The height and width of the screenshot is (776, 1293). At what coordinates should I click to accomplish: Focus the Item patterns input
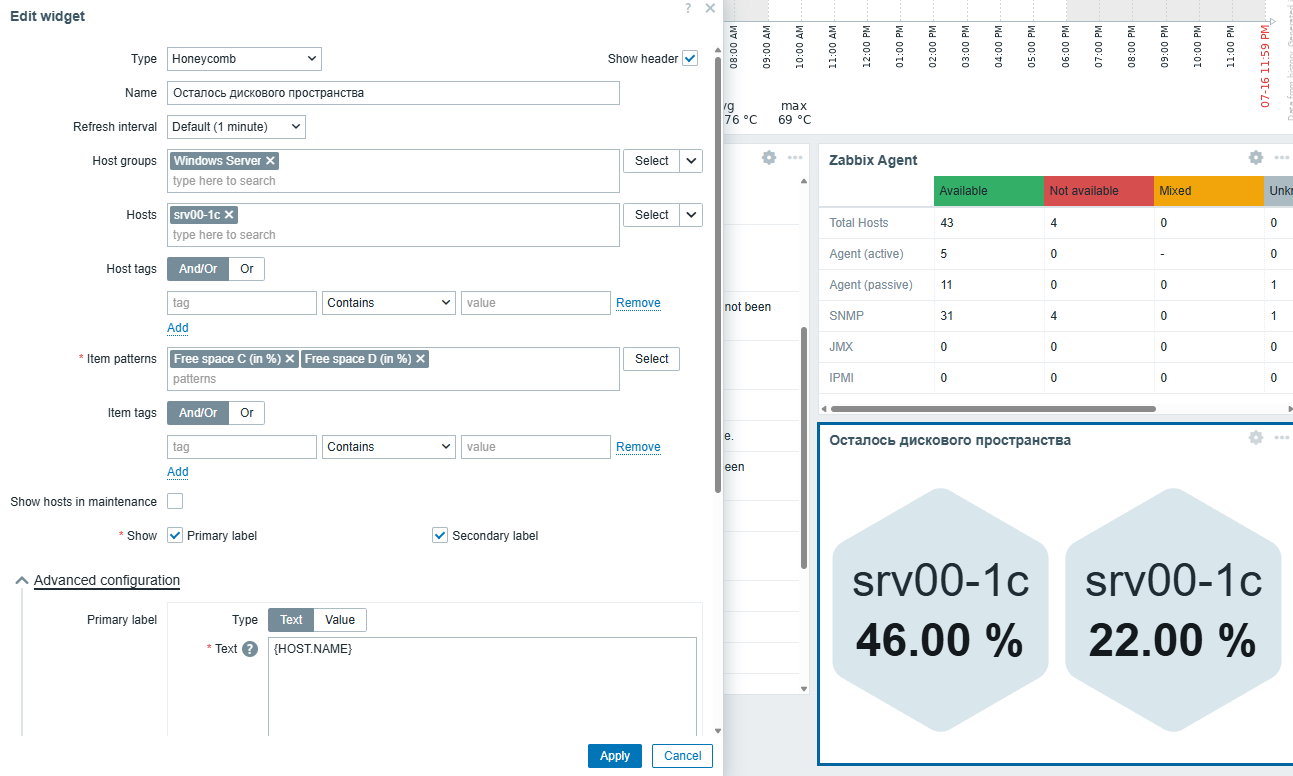click(393, 379)
